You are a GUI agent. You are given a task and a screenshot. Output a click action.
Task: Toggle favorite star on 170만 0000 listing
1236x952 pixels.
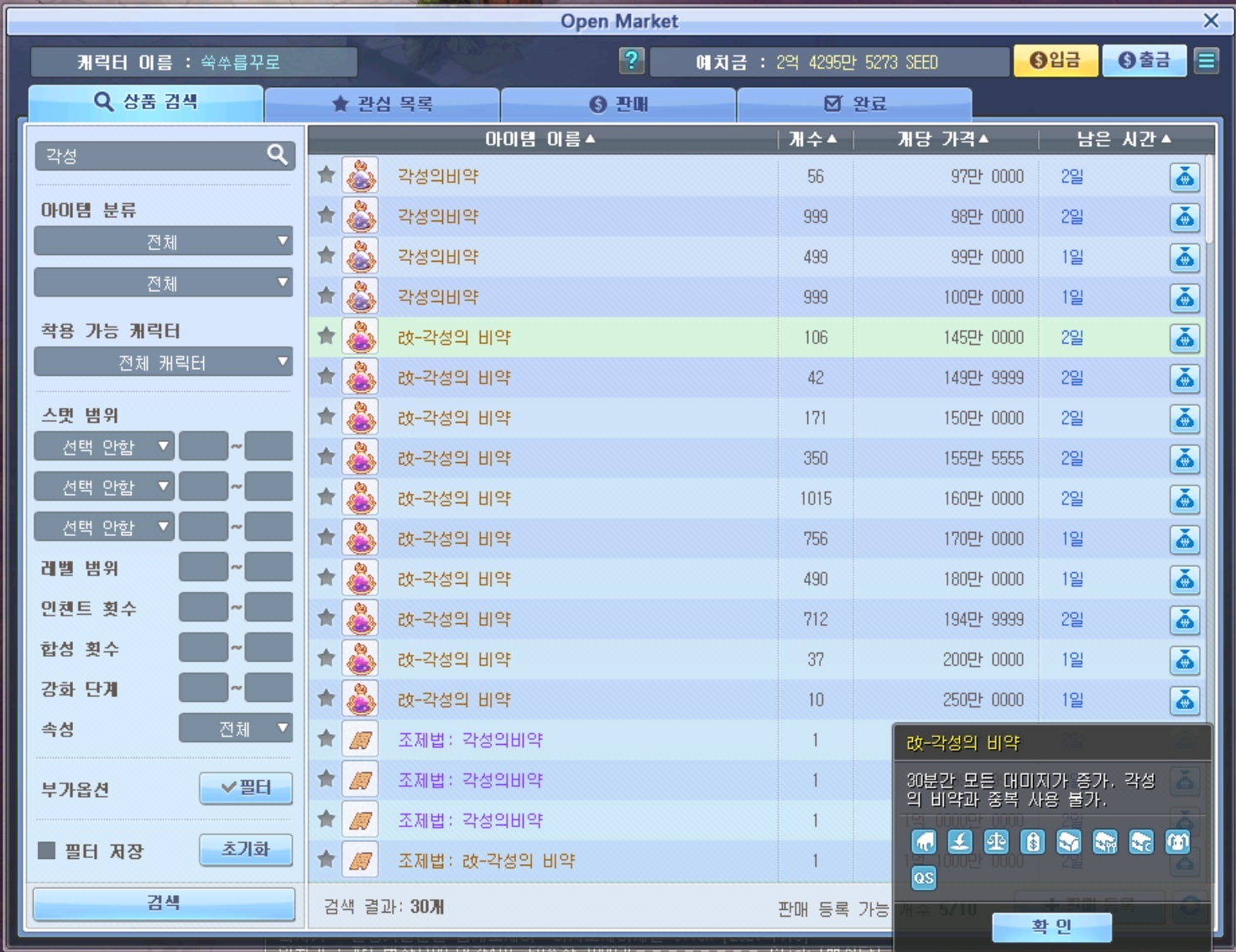coord(326,537)
